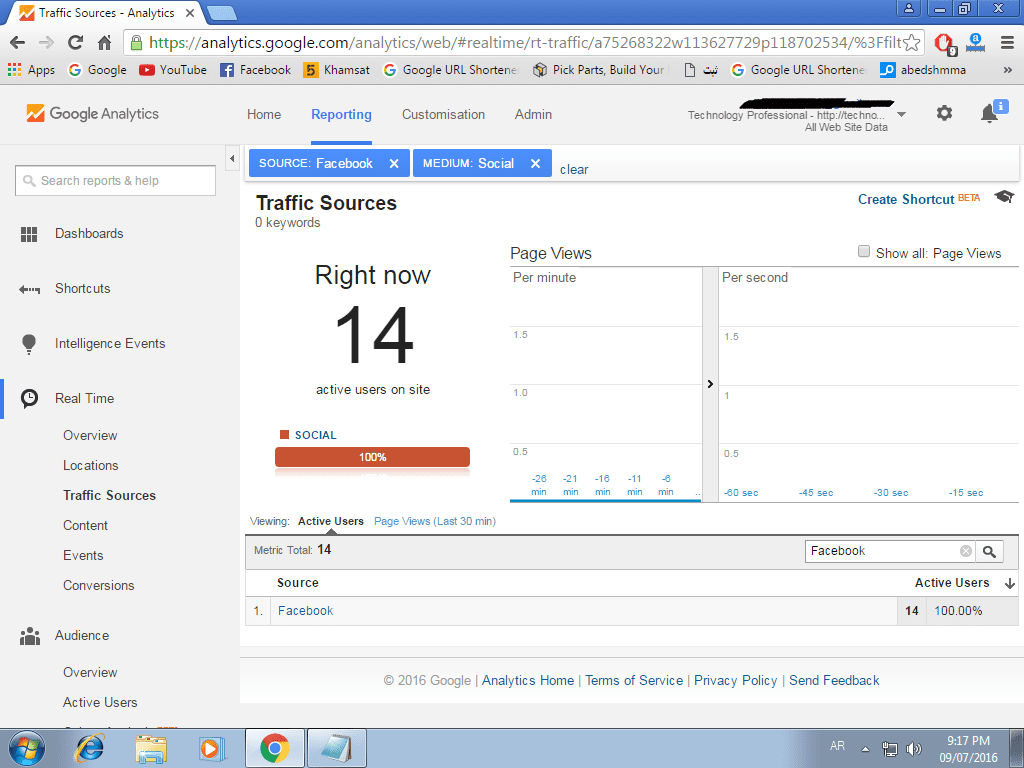Reload the page with the browser refresh button
The width and height of the screenshot is (1024, 768).
tap(75, 42)
